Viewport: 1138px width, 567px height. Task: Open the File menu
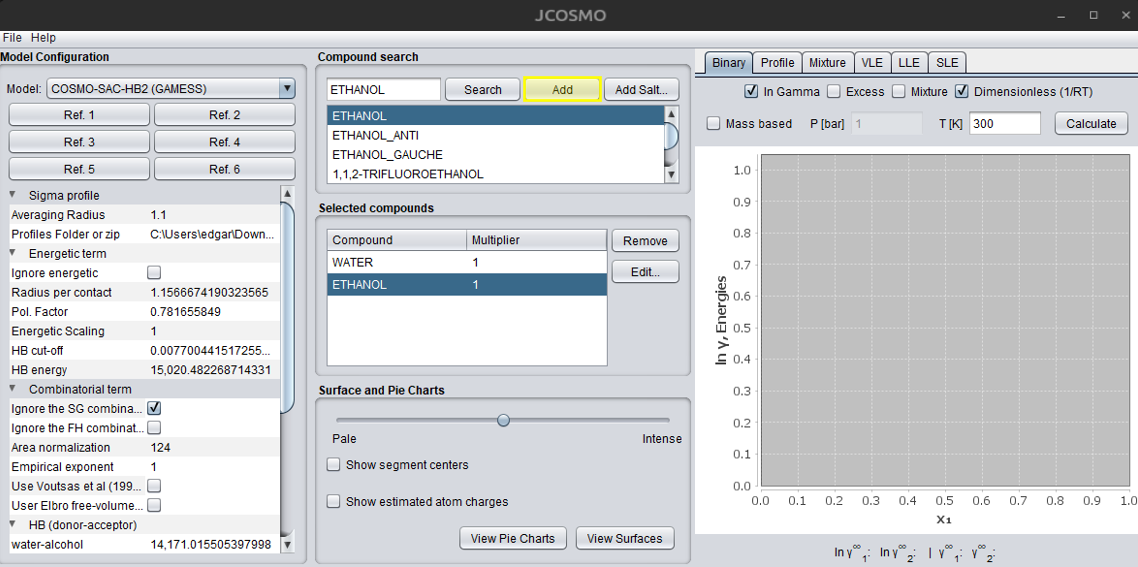click(x=12, y=37)
